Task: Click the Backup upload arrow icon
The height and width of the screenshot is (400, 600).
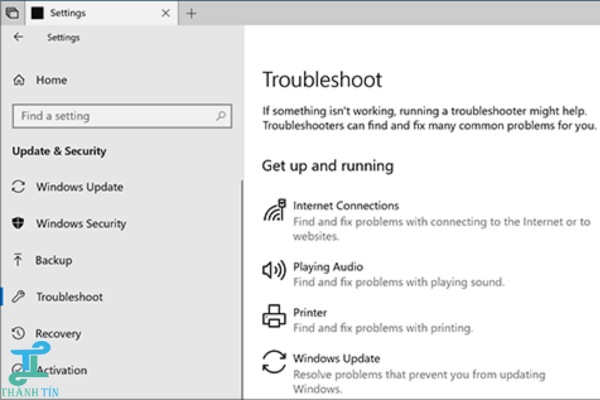Action: [x=18, y=260]
